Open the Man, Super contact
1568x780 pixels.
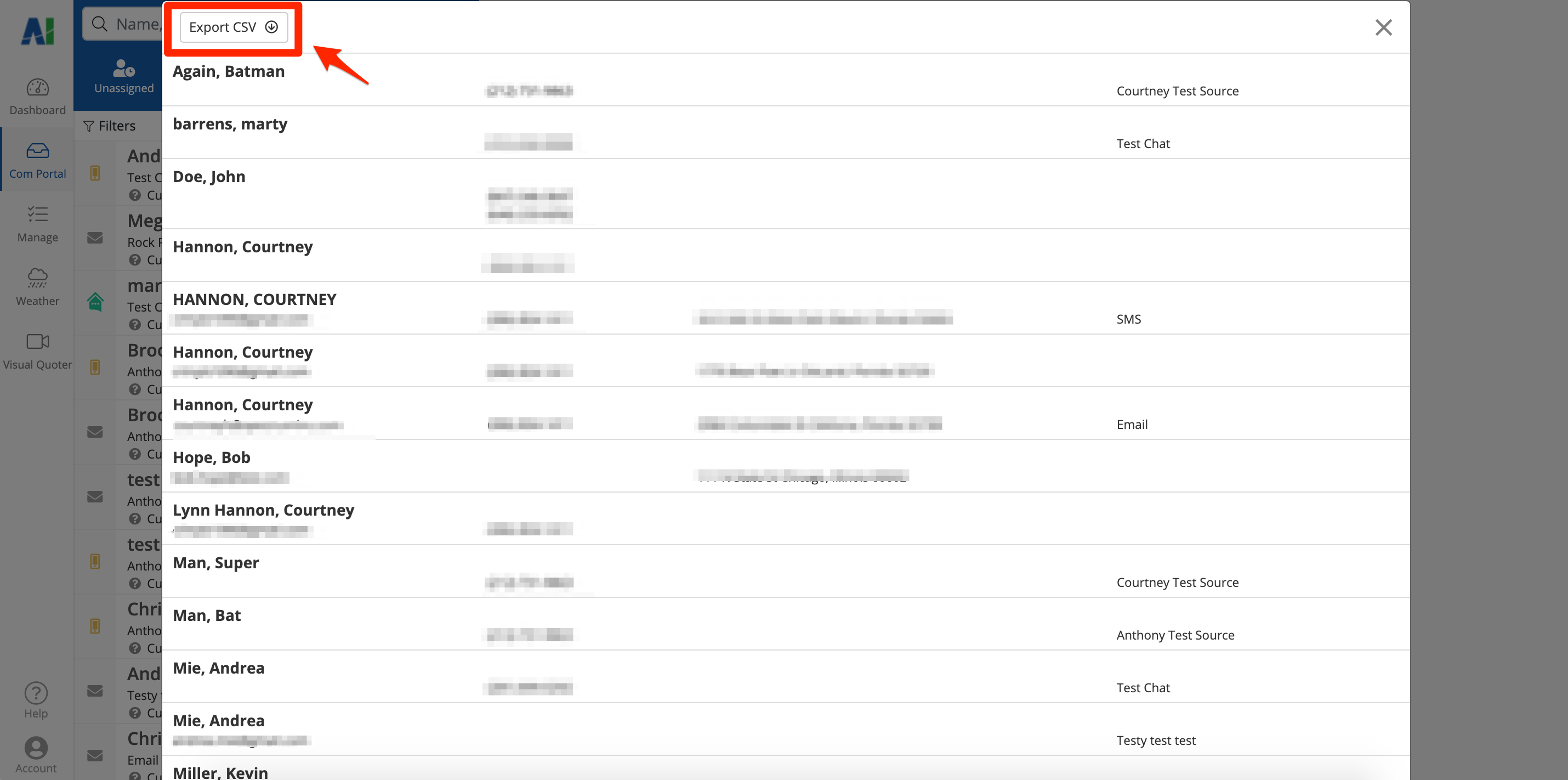tap(215, 563)
